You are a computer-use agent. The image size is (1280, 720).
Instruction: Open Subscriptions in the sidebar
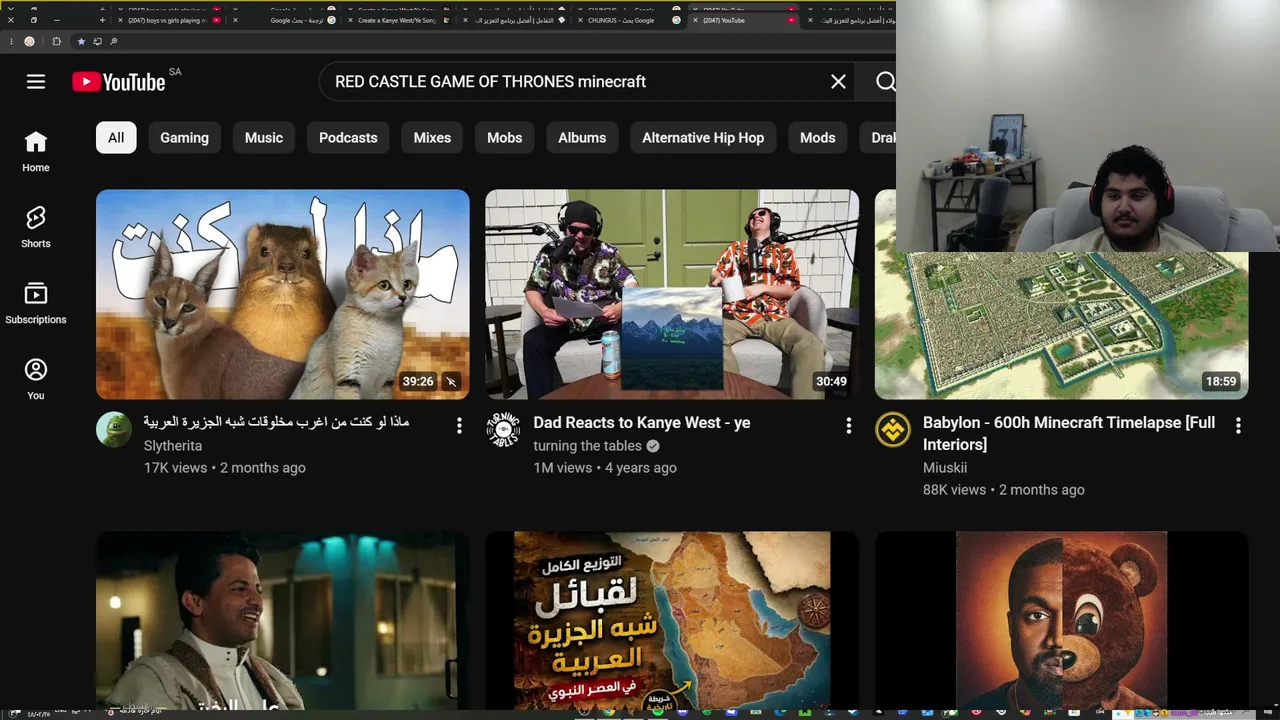[x=36, y=304]
